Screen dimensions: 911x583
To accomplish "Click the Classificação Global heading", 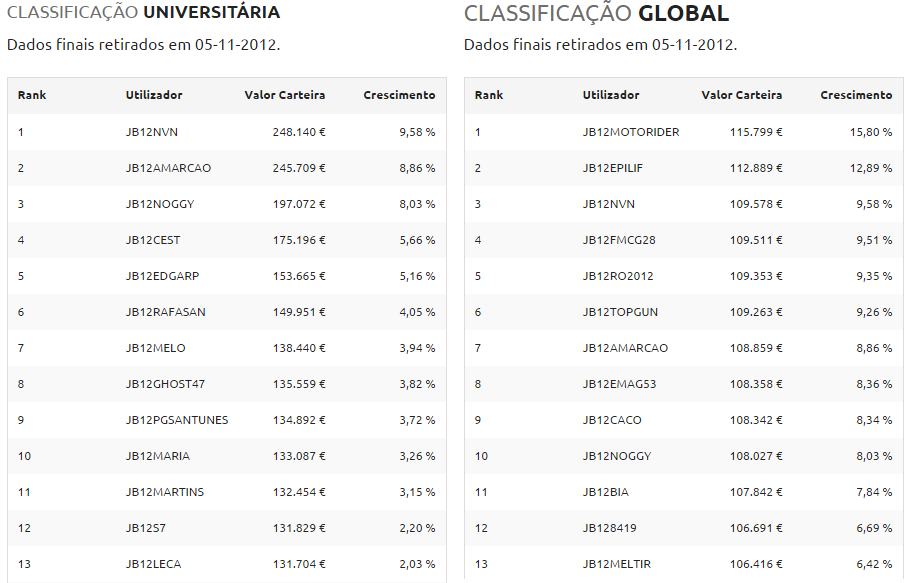I will point(596,14).
